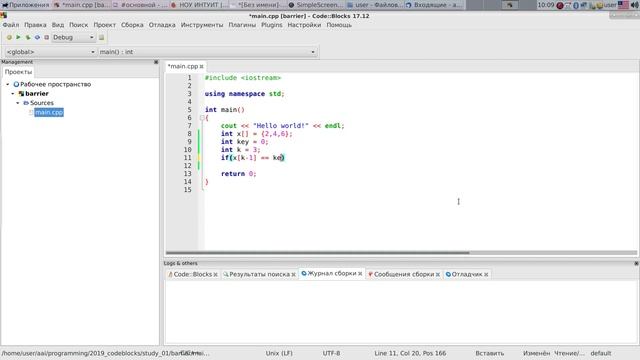Open the Вид menu
Viewport: 640px width, 360px height.
click(x=58, y=25)
